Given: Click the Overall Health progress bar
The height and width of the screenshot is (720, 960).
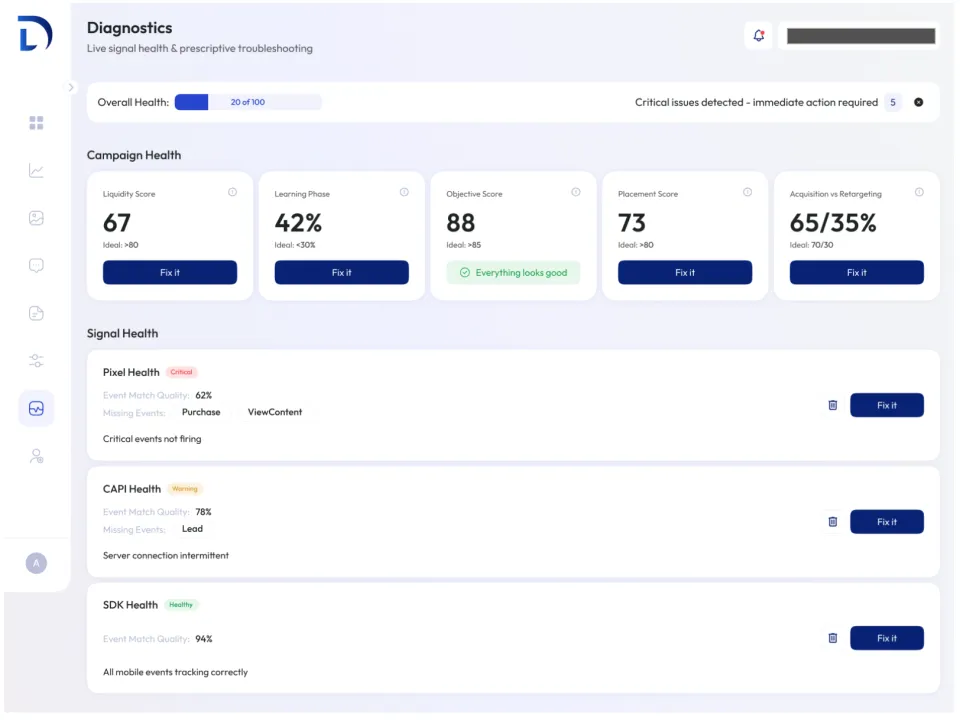Looking at the screenshot, I should (248, 102).
